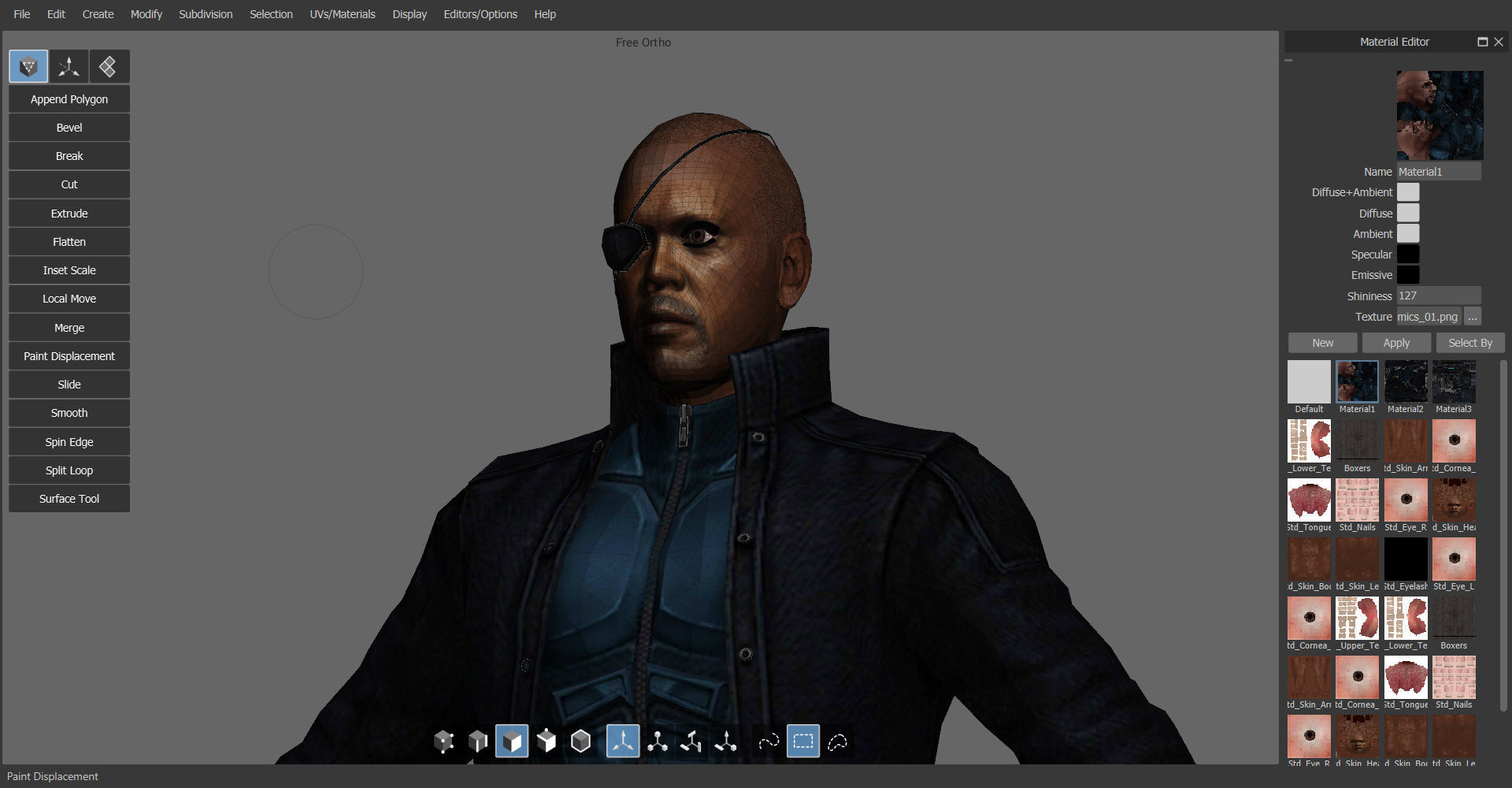Select the polygon-vertex mode cube icon
Viewport: 1512px width, 788px height.
pyautogui.click(x=547, y=742)
